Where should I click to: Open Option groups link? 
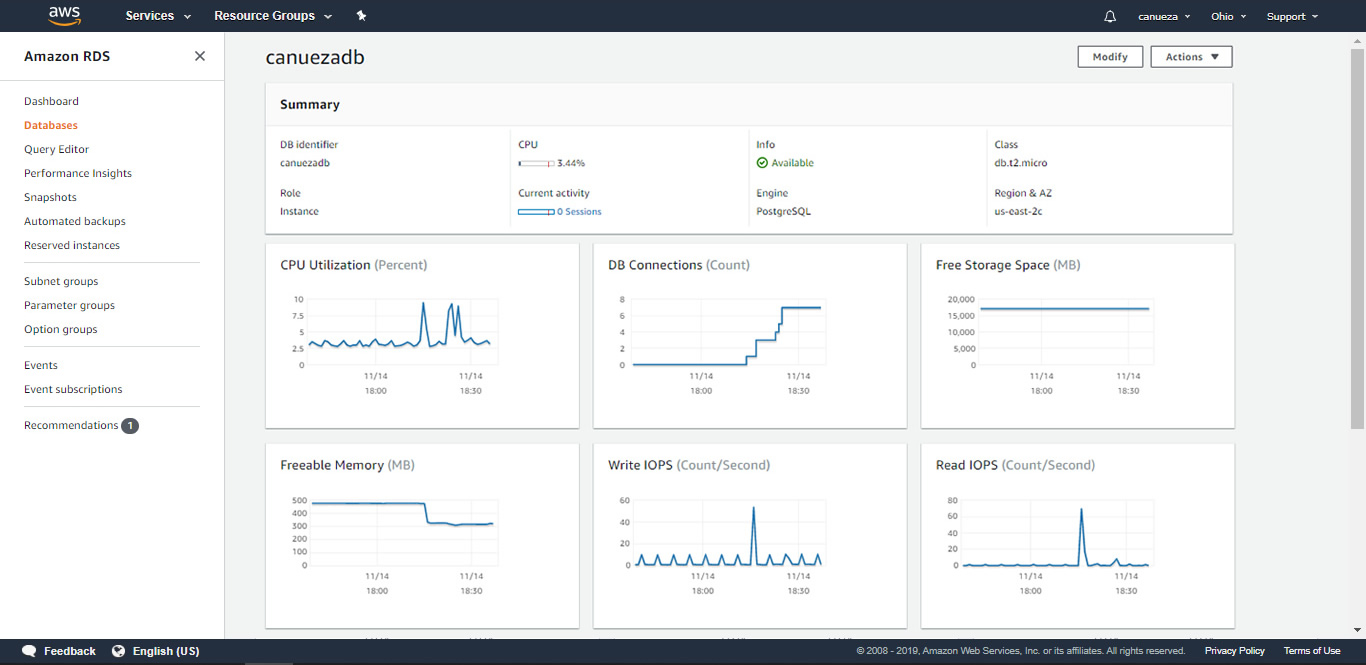61,329
